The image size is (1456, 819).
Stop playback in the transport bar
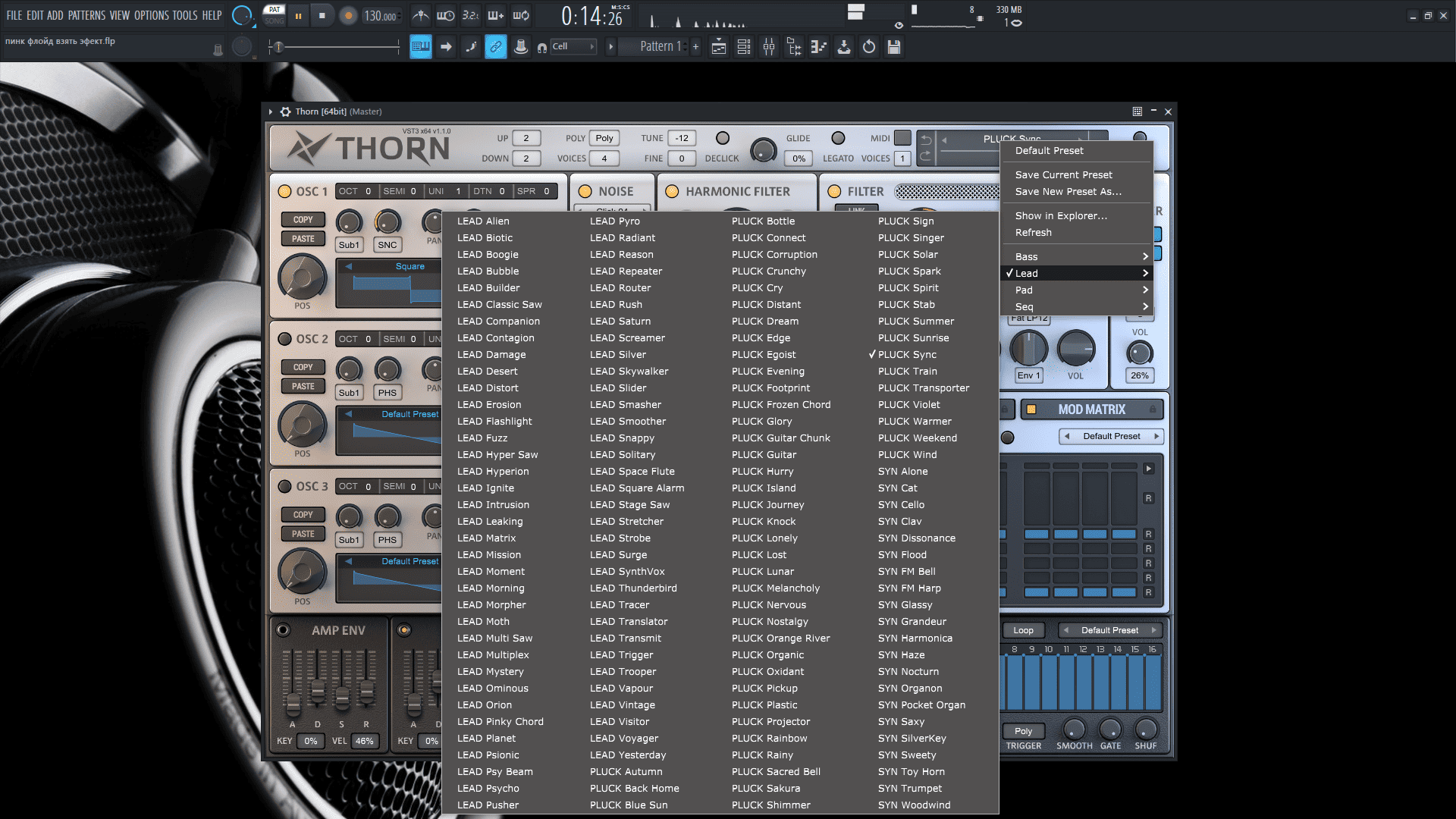click(322, 15)
